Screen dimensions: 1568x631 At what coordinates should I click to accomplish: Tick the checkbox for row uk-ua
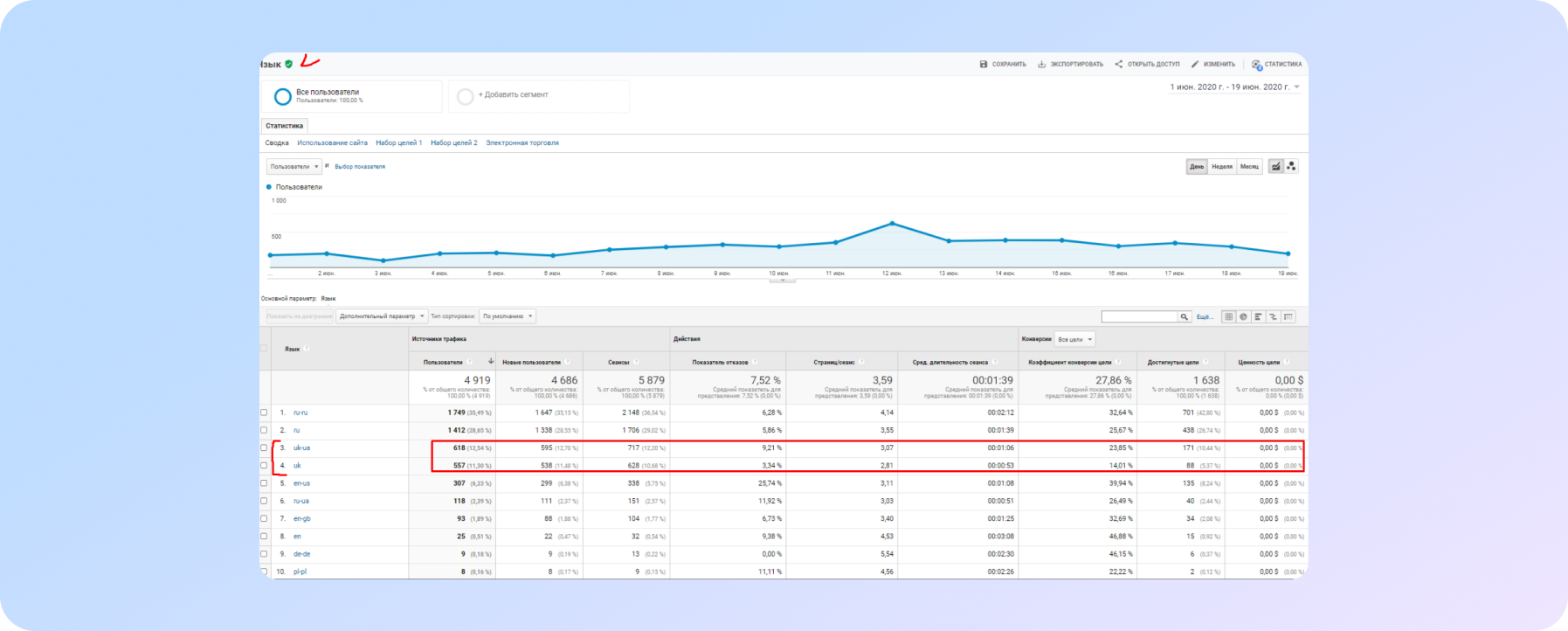(x=264, y=447)
